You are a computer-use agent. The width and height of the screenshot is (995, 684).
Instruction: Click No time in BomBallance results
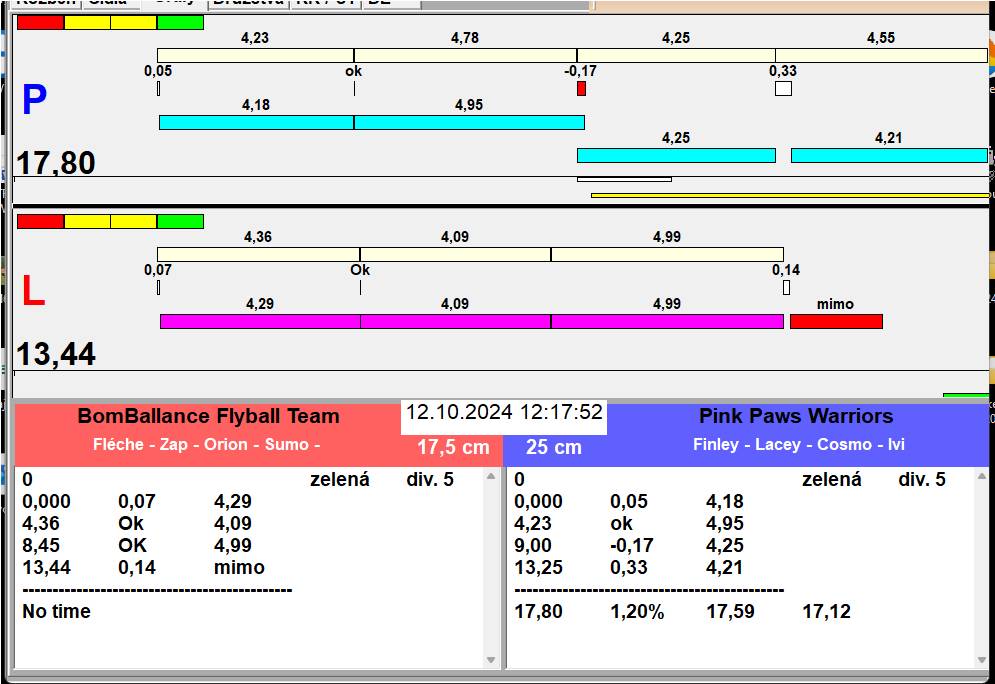point(56,612)
